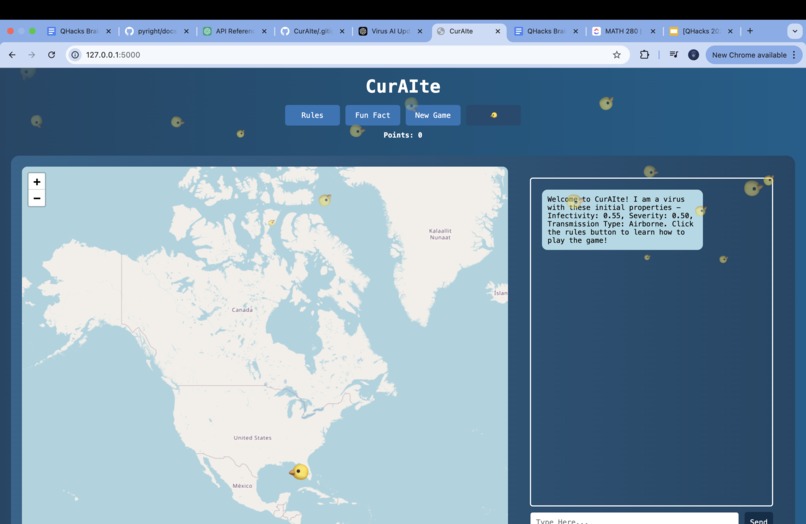Viewport: 806px width, 524px height.
Task: Reload the current page
Action: pos(51,55)
